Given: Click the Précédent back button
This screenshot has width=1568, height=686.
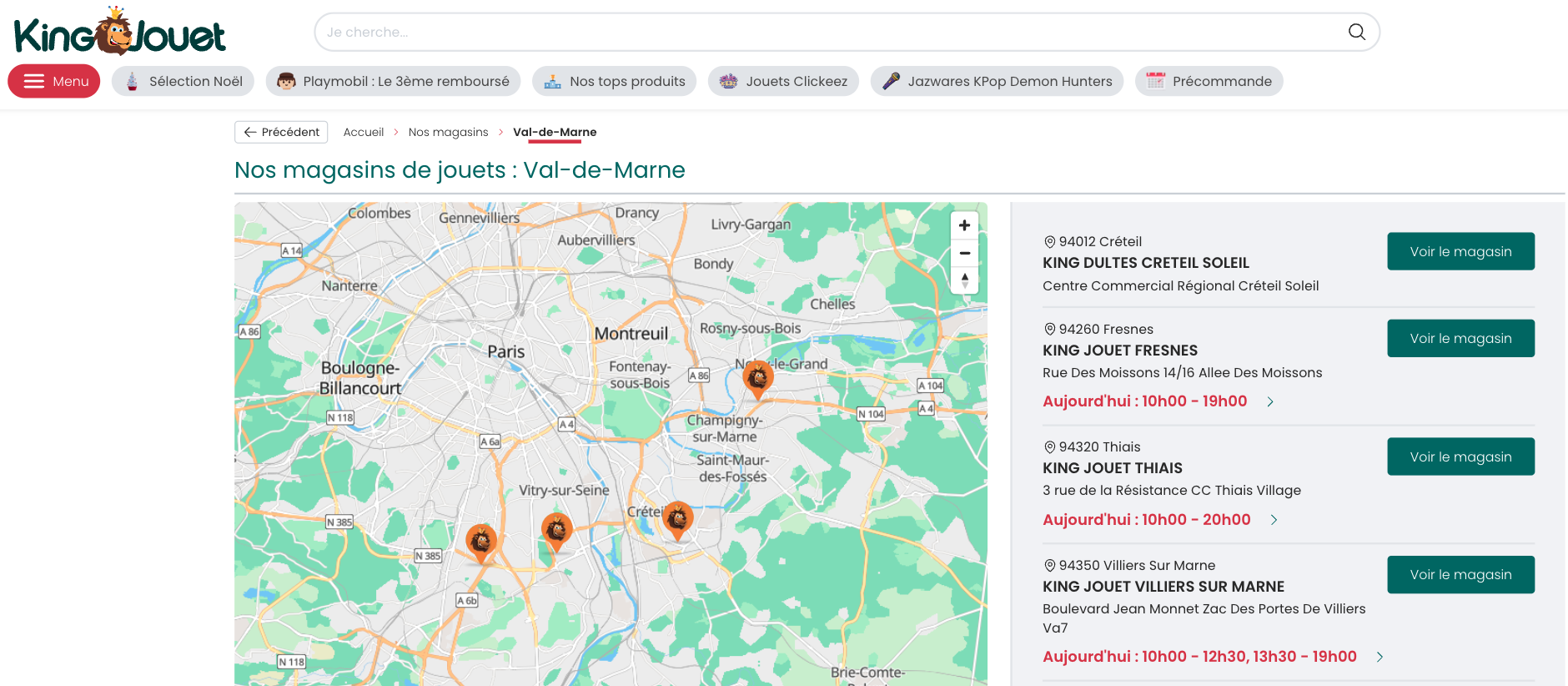Looking at the screenshot, I should [281, 132].
